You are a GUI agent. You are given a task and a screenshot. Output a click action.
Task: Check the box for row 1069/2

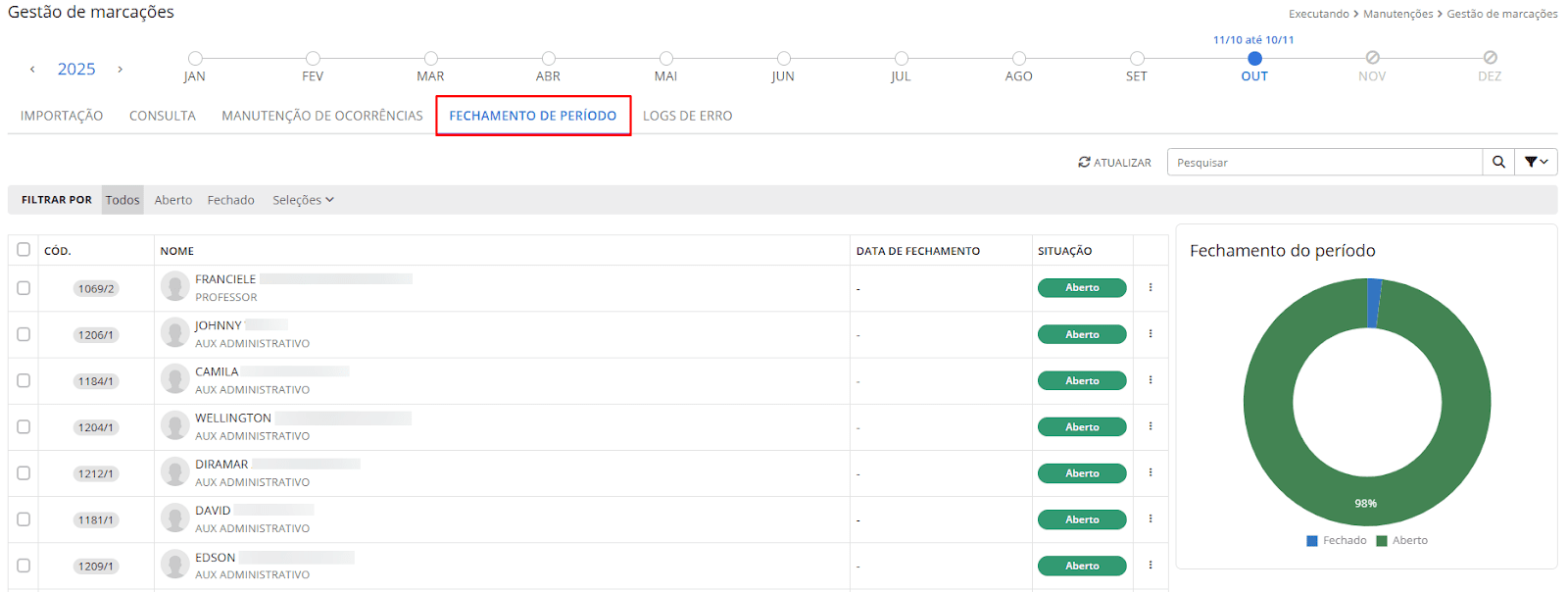(x=24, y=288)
